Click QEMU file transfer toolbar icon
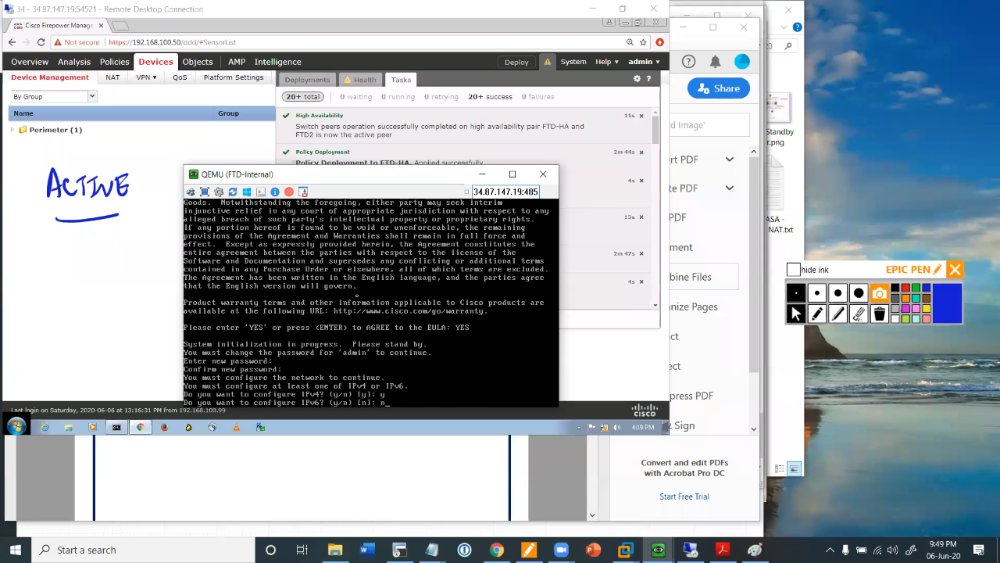 click(x=303, y=192)
